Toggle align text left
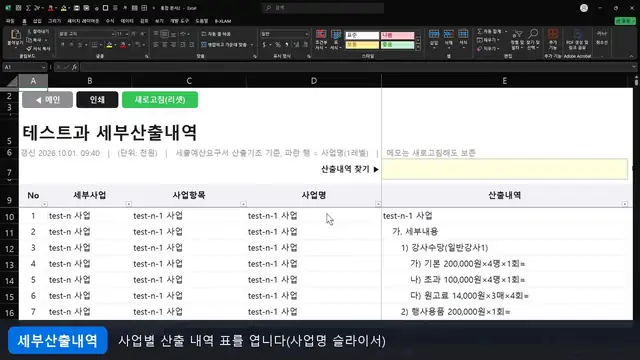The image size is (640, 360). click(x=156, y=44)
